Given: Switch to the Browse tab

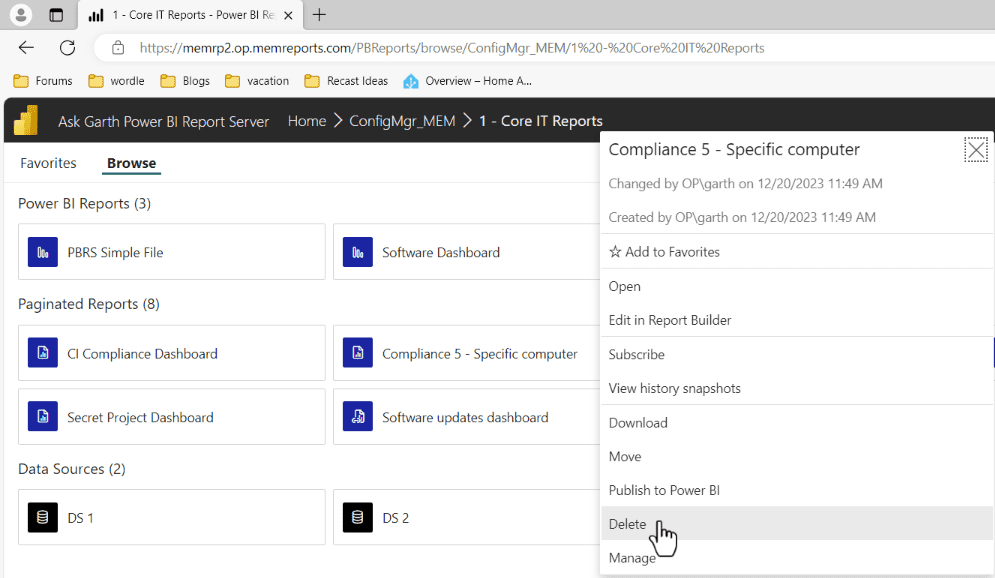Looking at the screenshot, I should (x=131, y=163).
